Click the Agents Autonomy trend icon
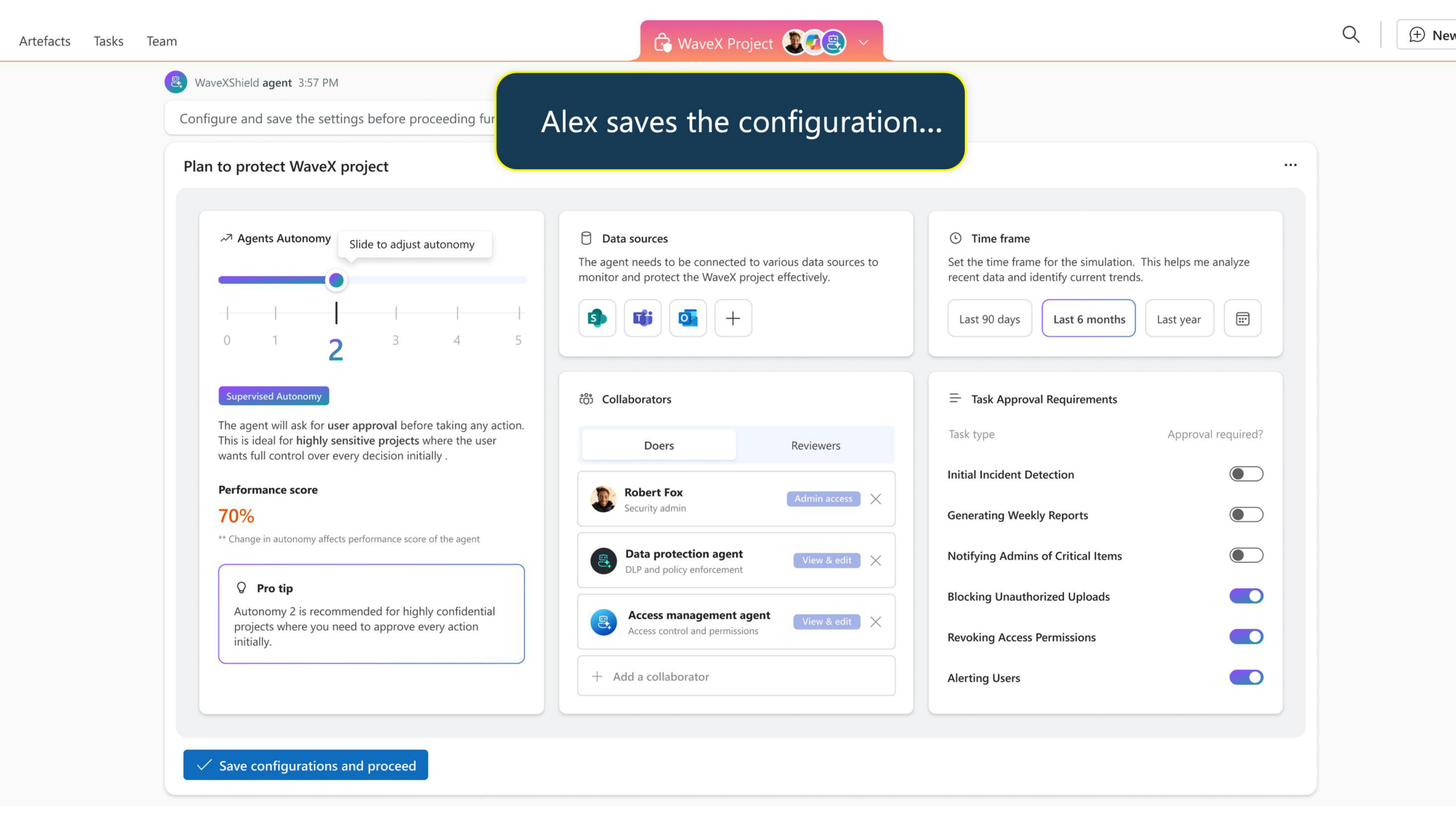This screenshot has height=819, width=1456. coord(226,238)
